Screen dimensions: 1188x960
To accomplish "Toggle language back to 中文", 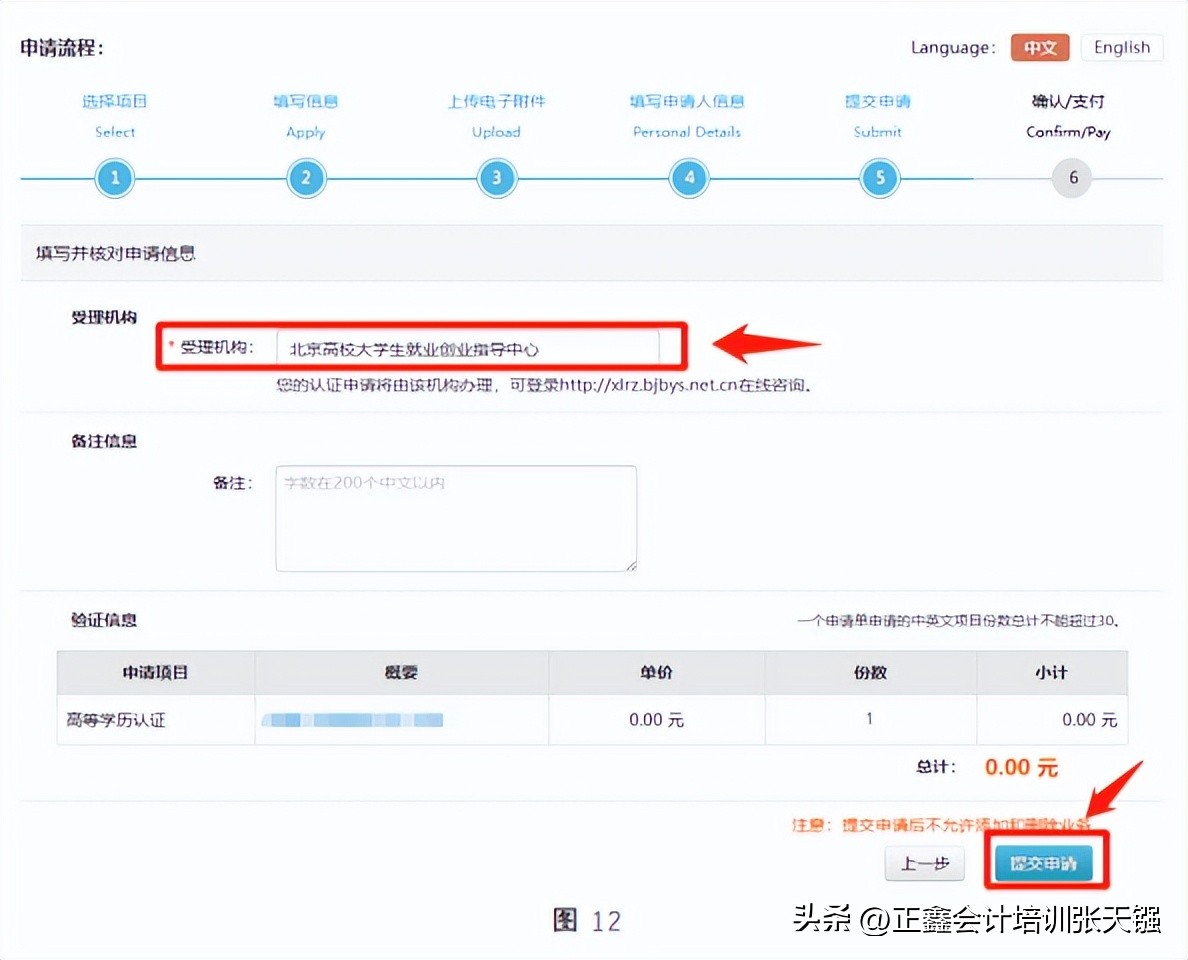I will coord(1039,47).
